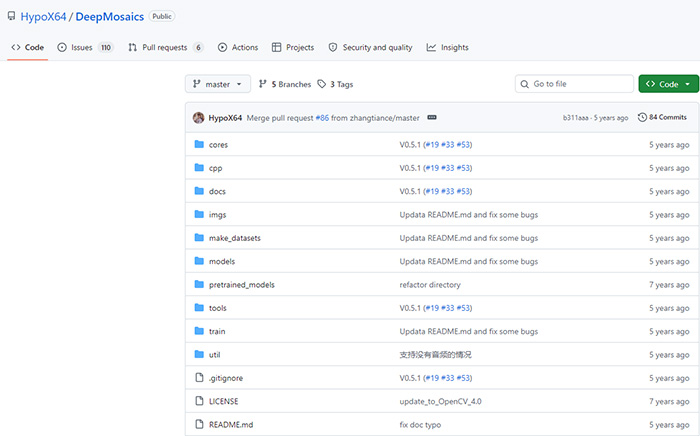Click the history clock icon by 84 Commits
The width and height of the screenshot is (700, 436).
pos(642,117)
